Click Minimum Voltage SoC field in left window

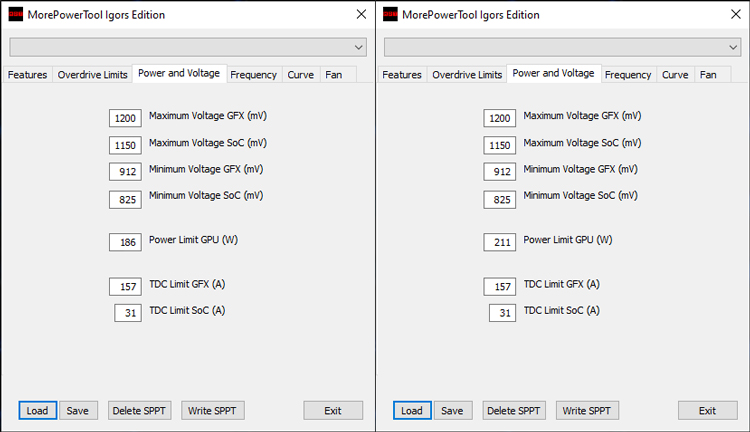pyautogui.click(x=125, y=199)
